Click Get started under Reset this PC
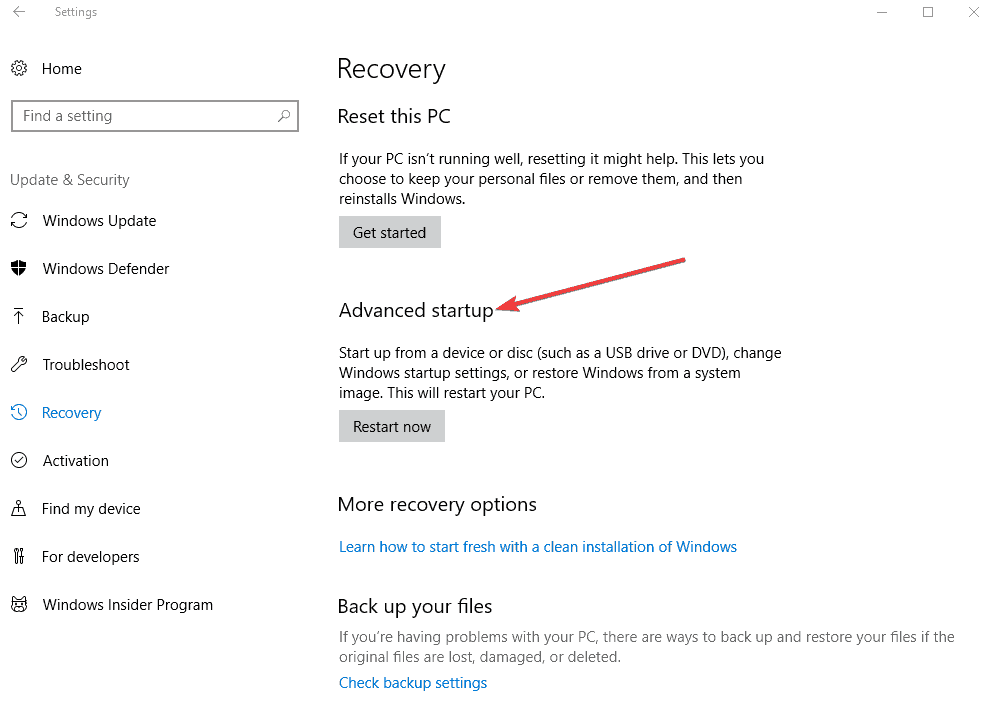The height and width of the screenshot is (706, 988). pos(389,233)
